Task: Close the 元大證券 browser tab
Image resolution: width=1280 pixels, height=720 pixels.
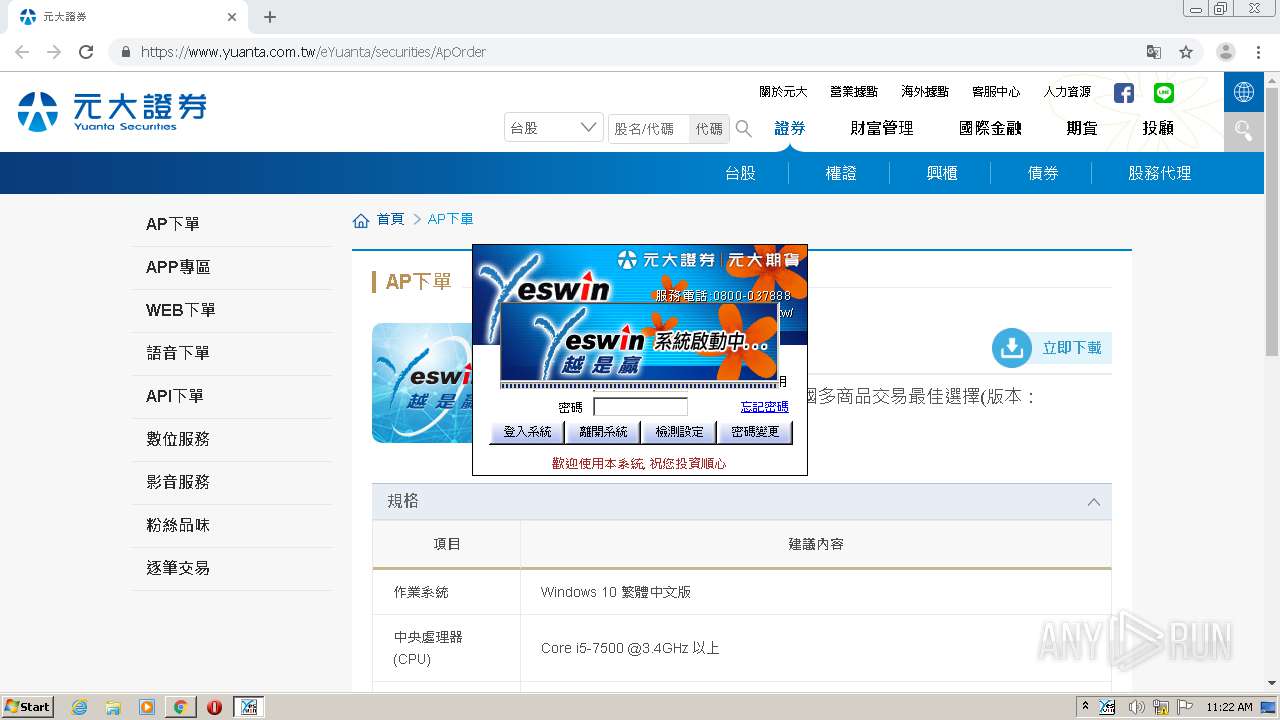Action: pos(232,17)
